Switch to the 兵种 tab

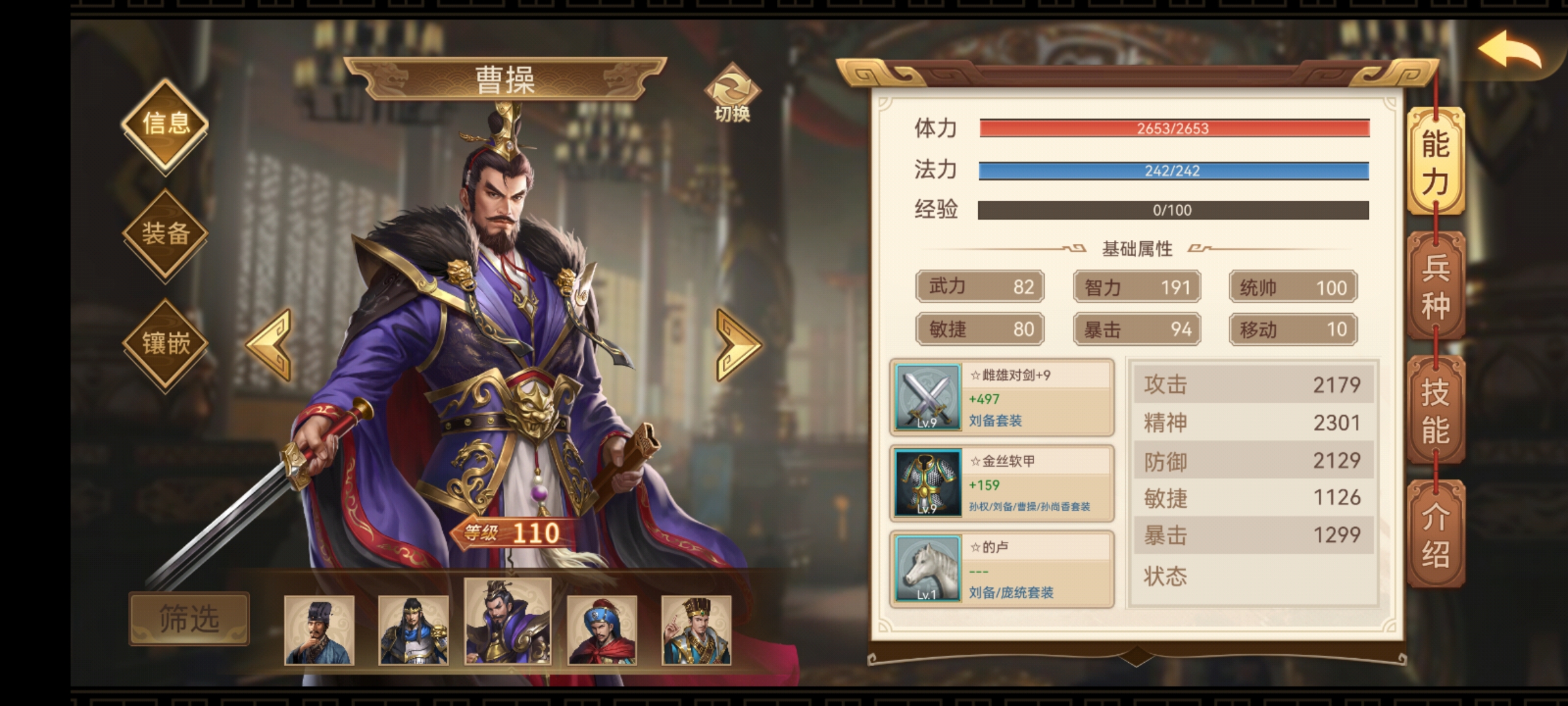pos(1435,286)
